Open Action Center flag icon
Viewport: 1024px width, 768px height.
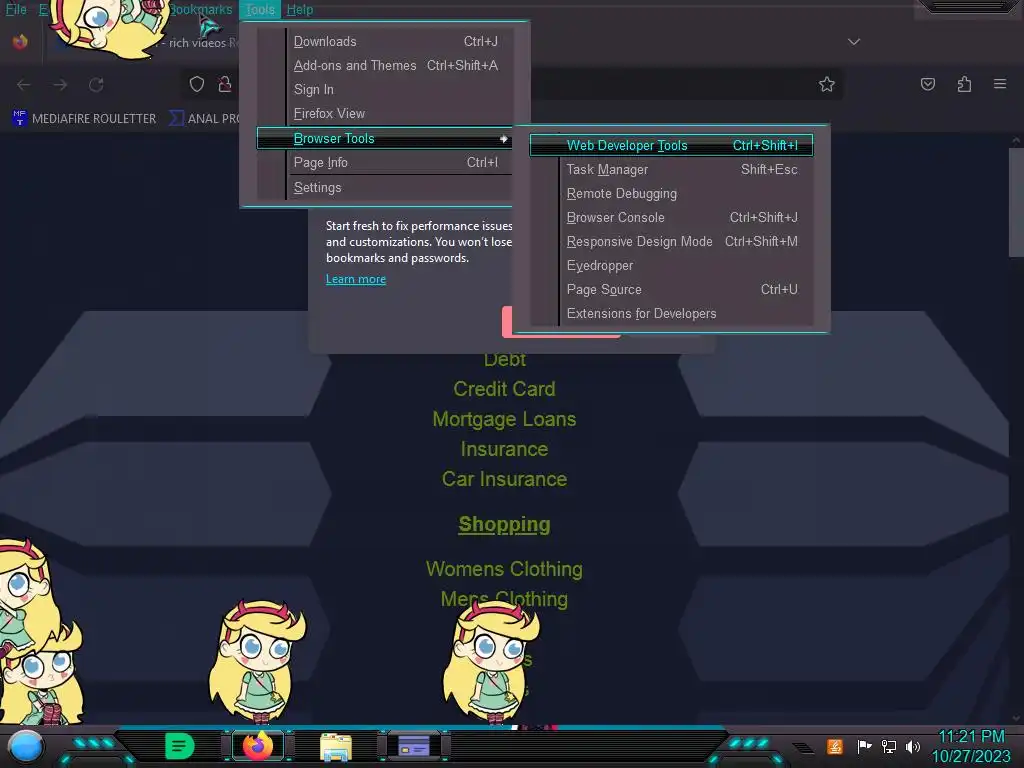click(864, 746)
